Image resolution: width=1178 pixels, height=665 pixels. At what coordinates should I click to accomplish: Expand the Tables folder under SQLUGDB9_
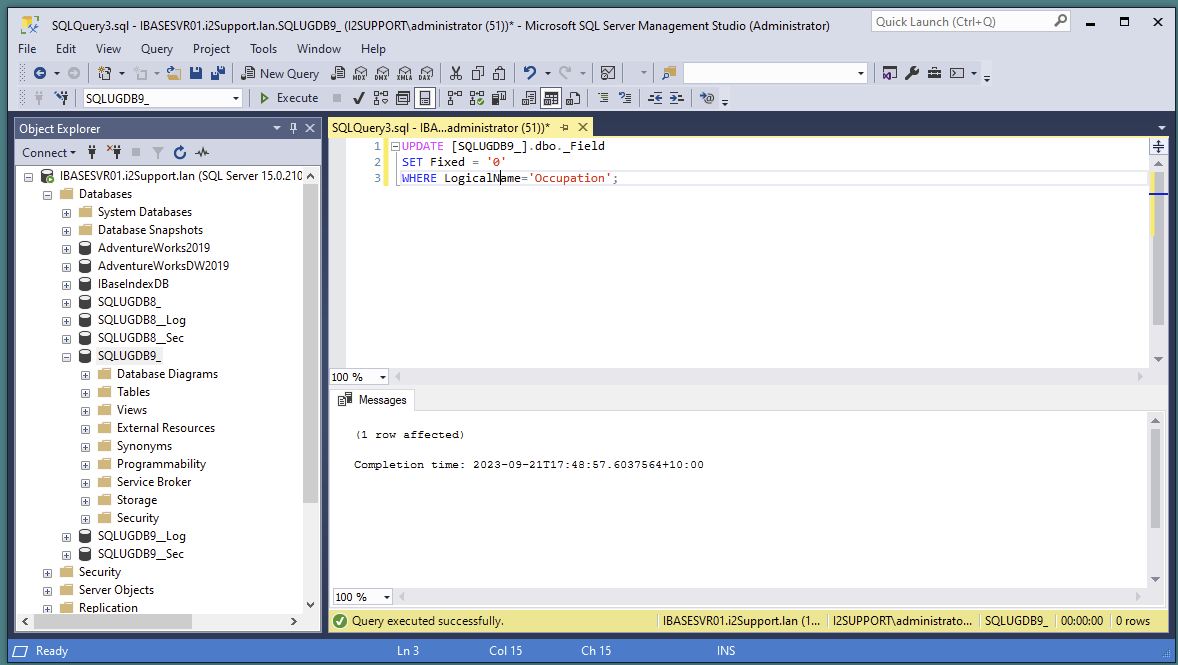84,391
